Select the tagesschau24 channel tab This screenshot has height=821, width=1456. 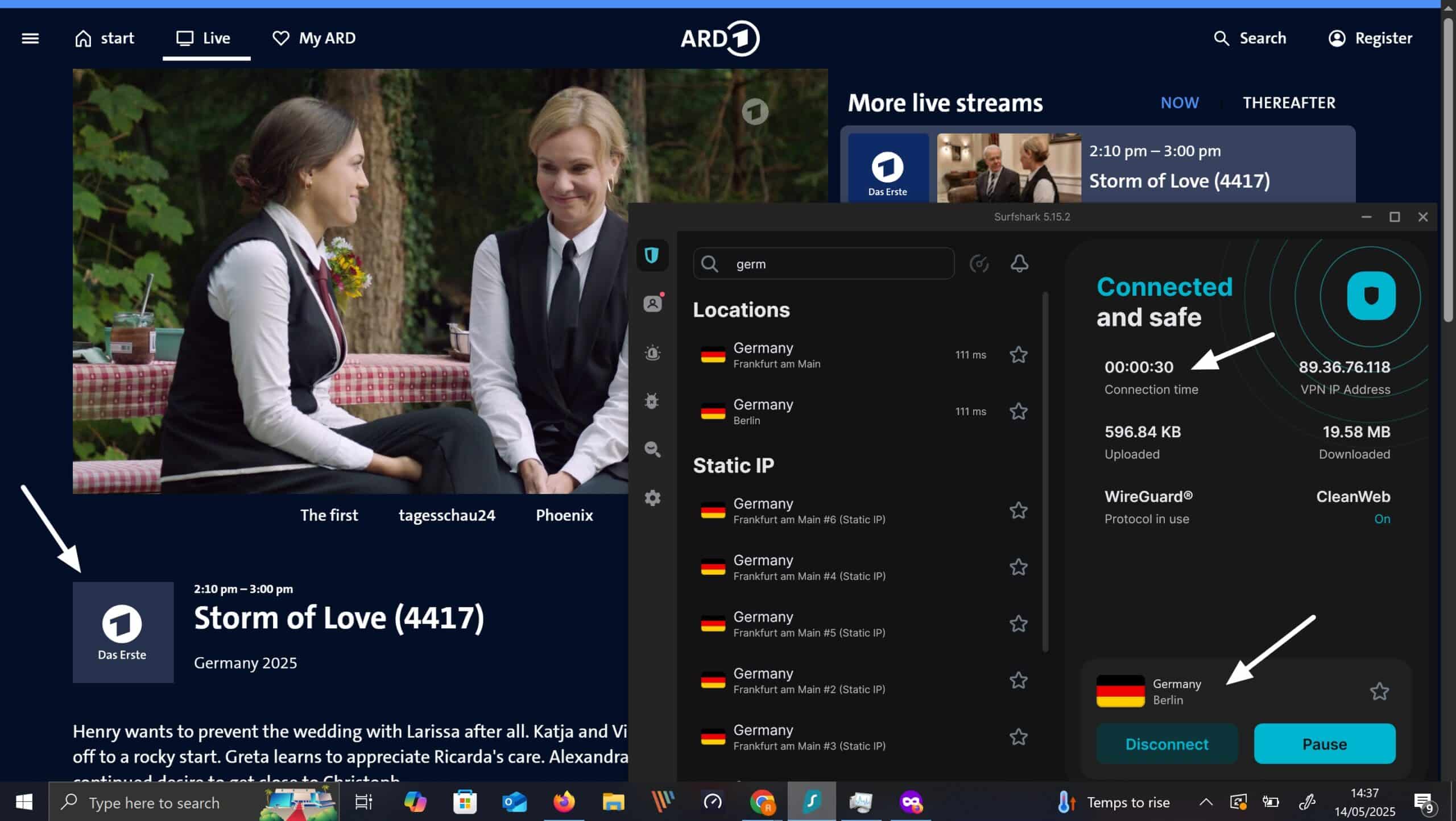point(447,515)
